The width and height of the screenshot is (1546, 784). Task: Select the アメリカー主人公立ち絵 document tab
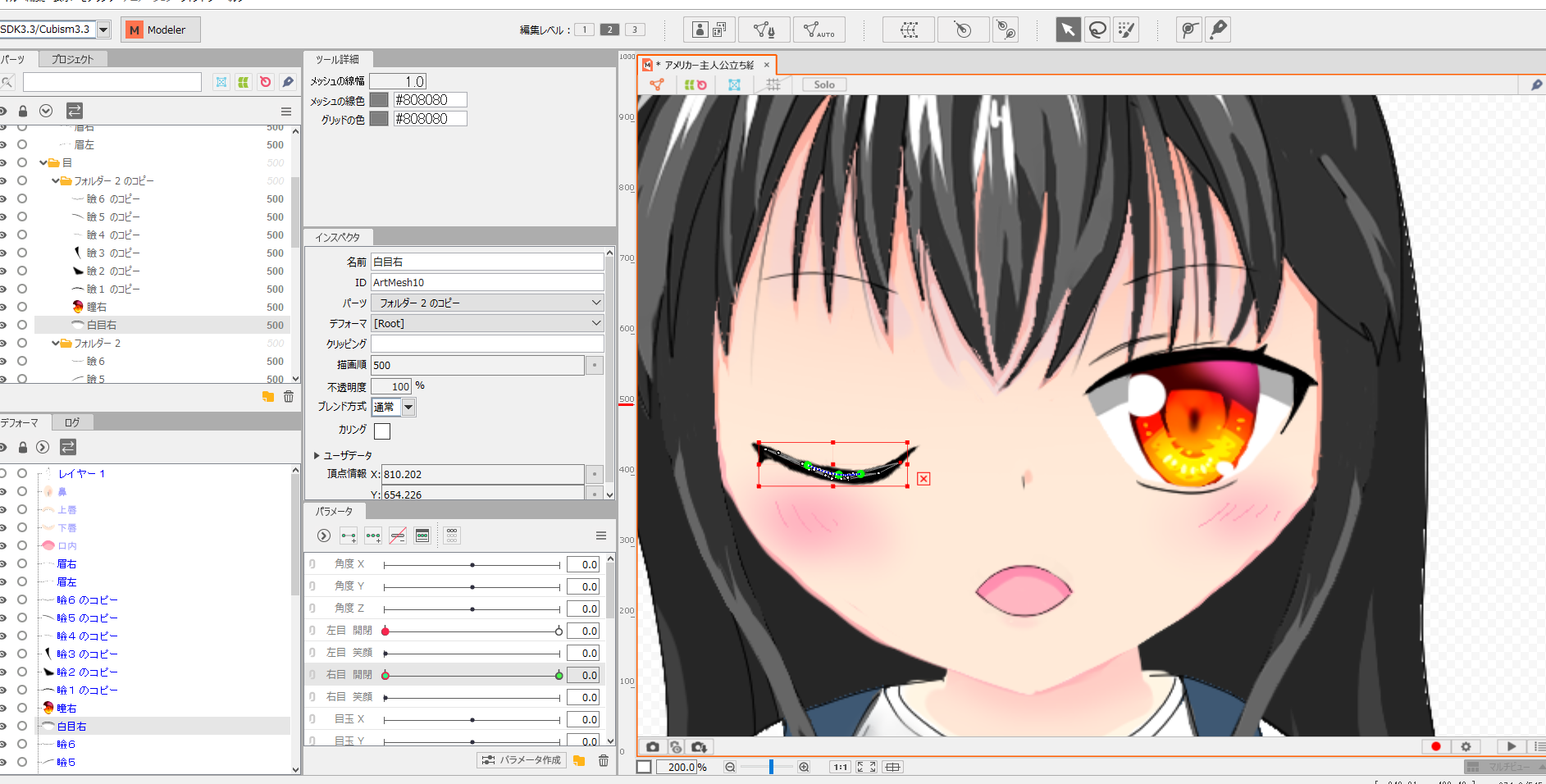click(709, 65)
